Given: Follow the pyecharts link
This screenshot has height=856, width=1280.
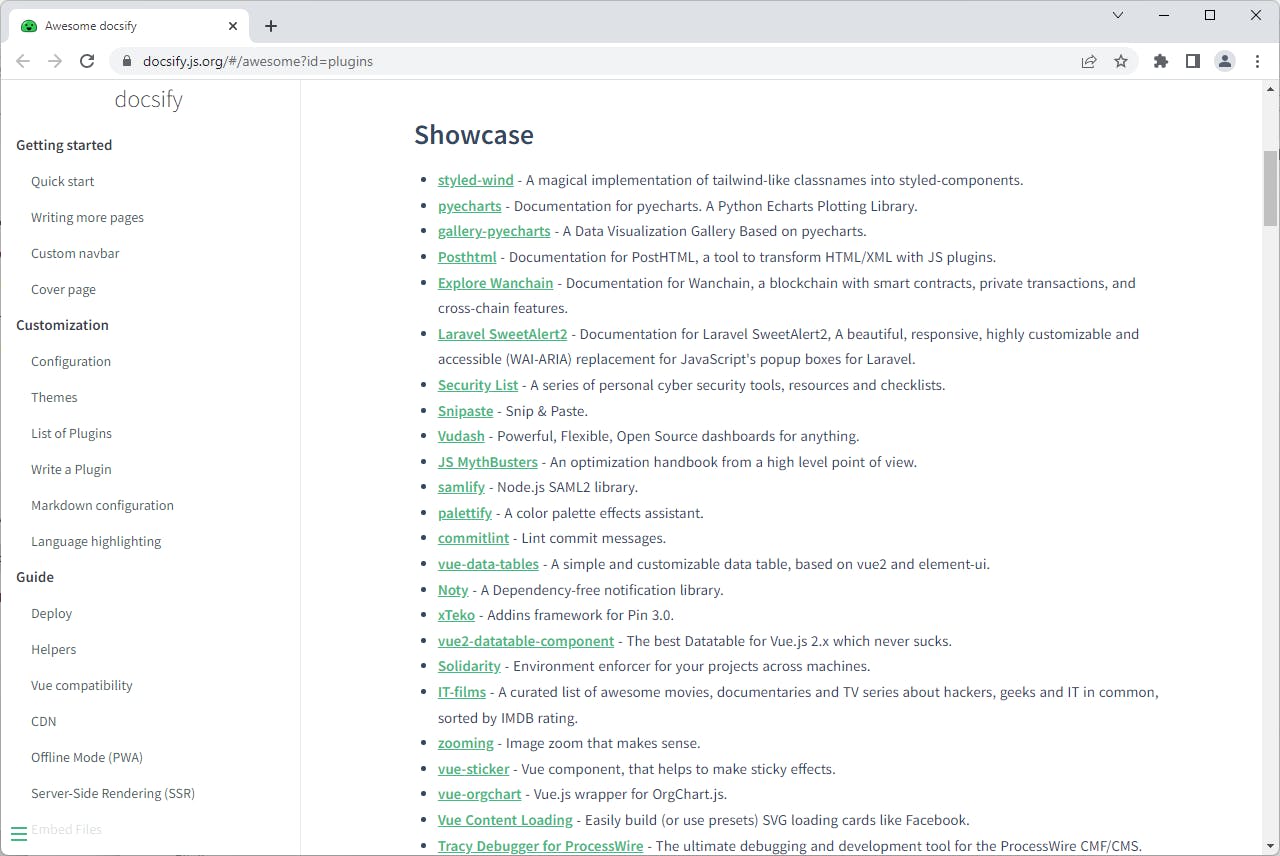Looking at the screenshot, I should click(x=470, y=206).
